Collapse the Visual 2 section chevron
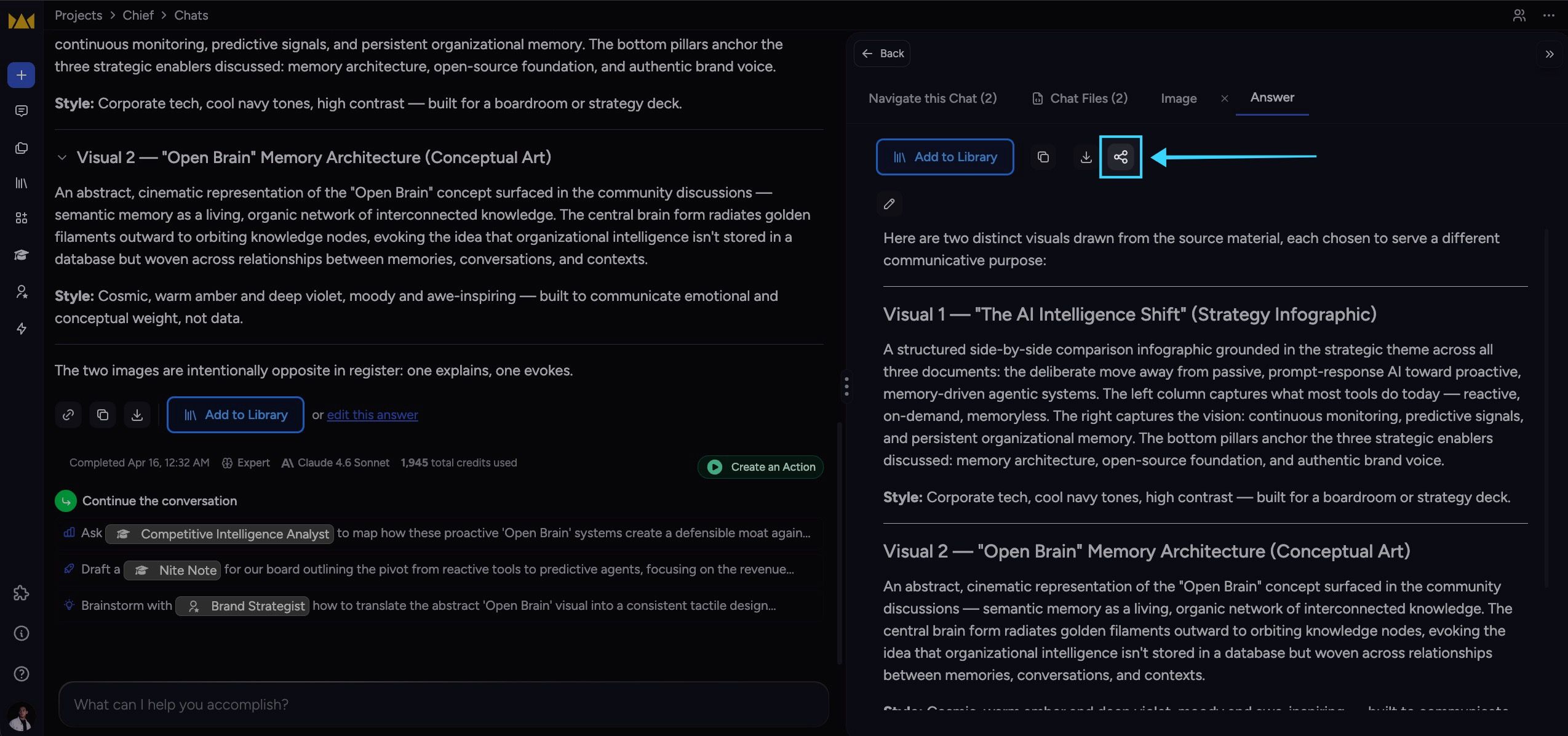The image size is (1568, 736). 62,158
